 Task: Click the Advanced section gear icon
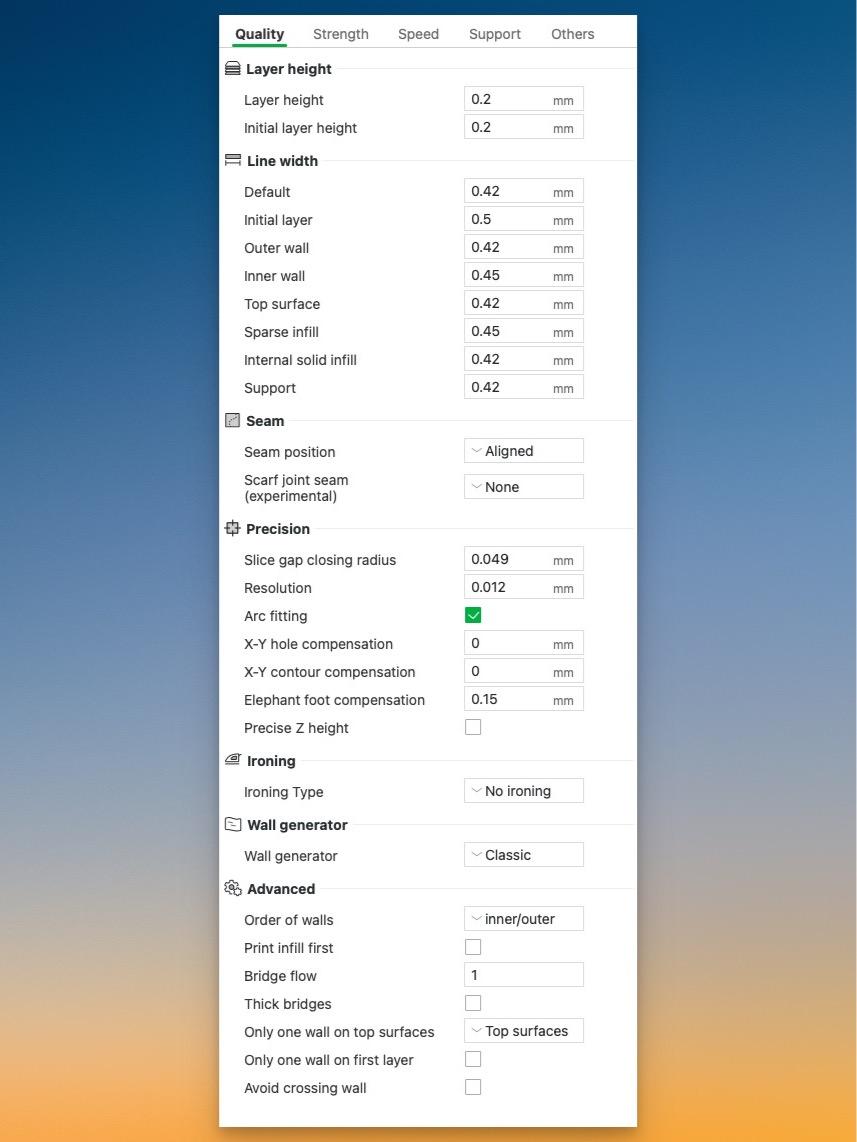(x=233, y=889)
